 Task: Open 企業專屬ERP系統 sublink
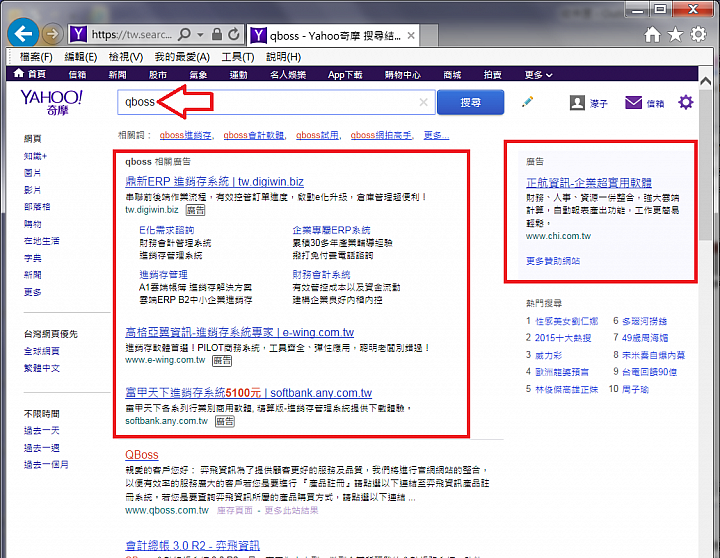[332, 230]
